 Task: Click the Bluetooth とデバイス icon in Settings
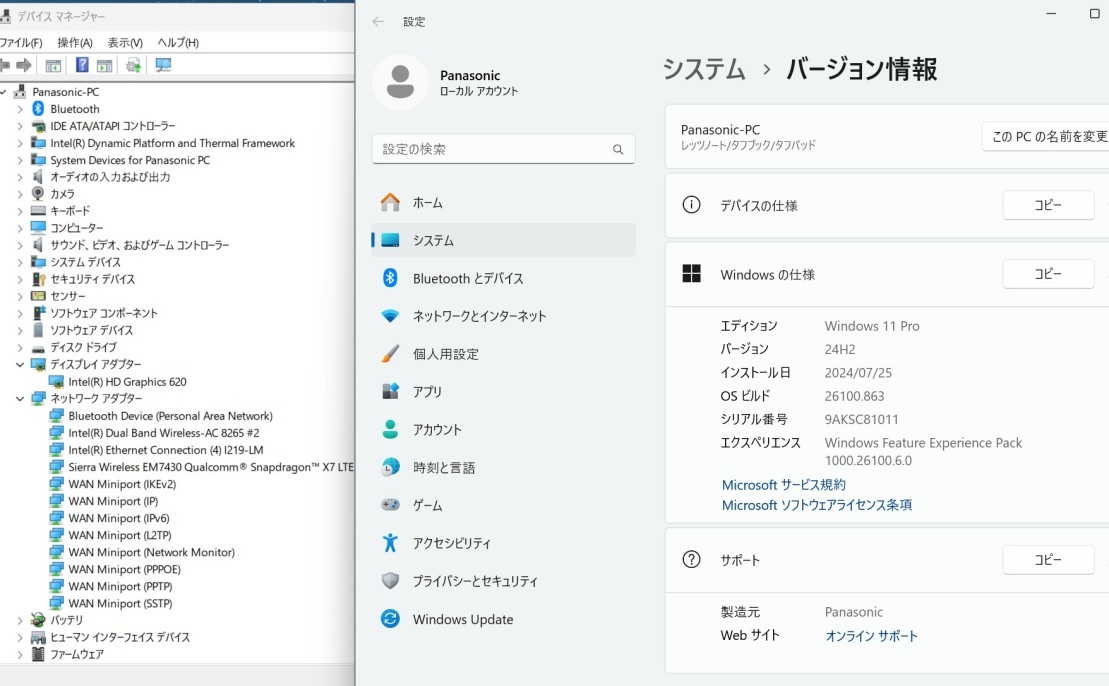click(390, 278)
